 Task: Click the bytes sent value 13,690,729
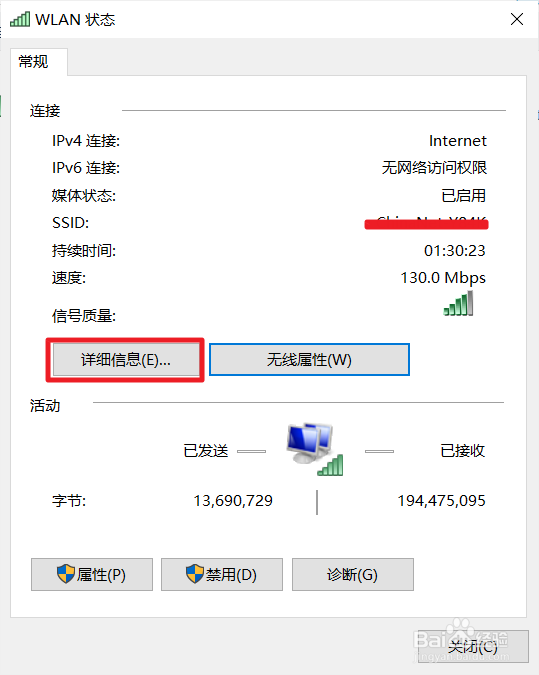point(233,501)
